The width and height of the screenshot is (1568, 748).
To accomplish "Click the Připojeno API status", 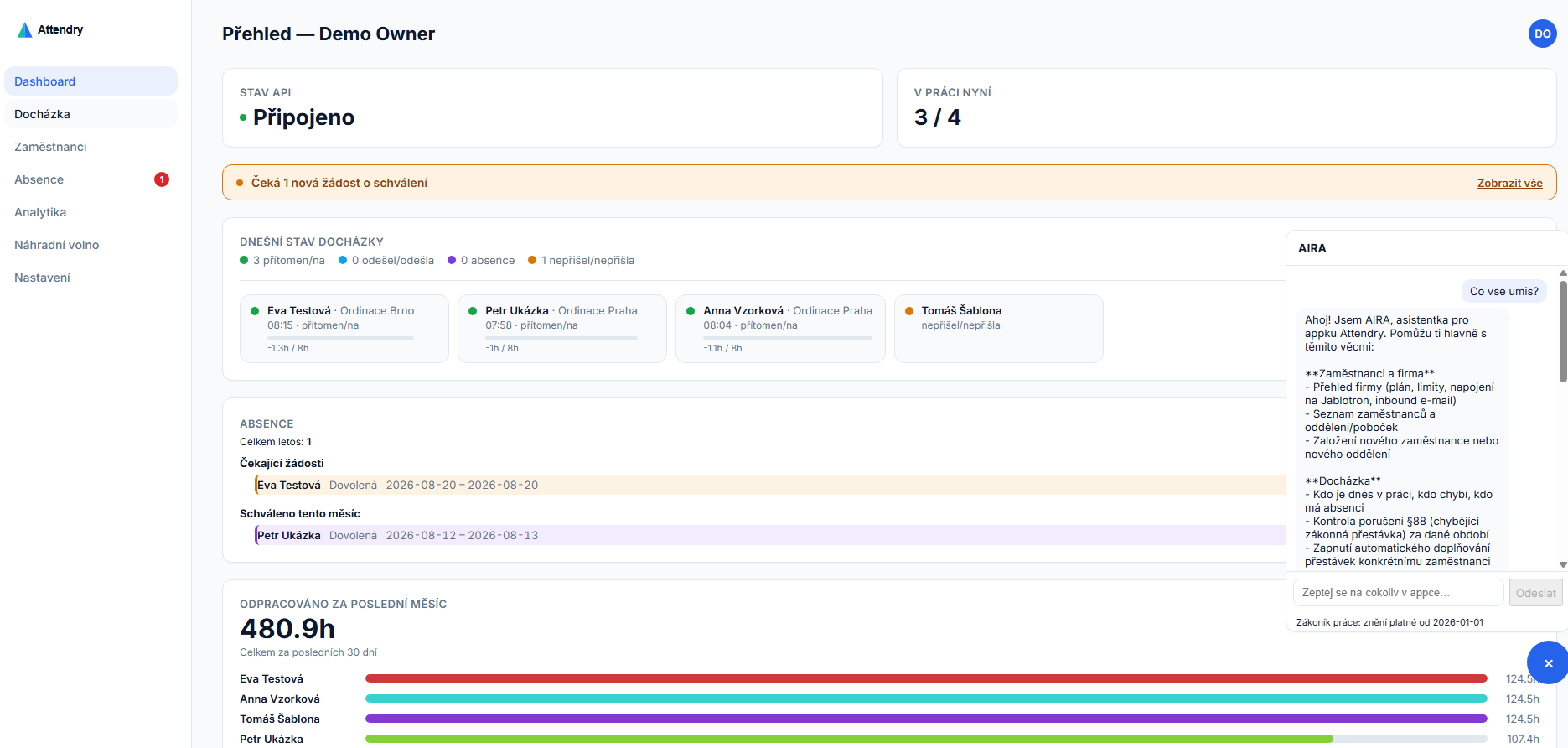I will (x=303, y=117).
